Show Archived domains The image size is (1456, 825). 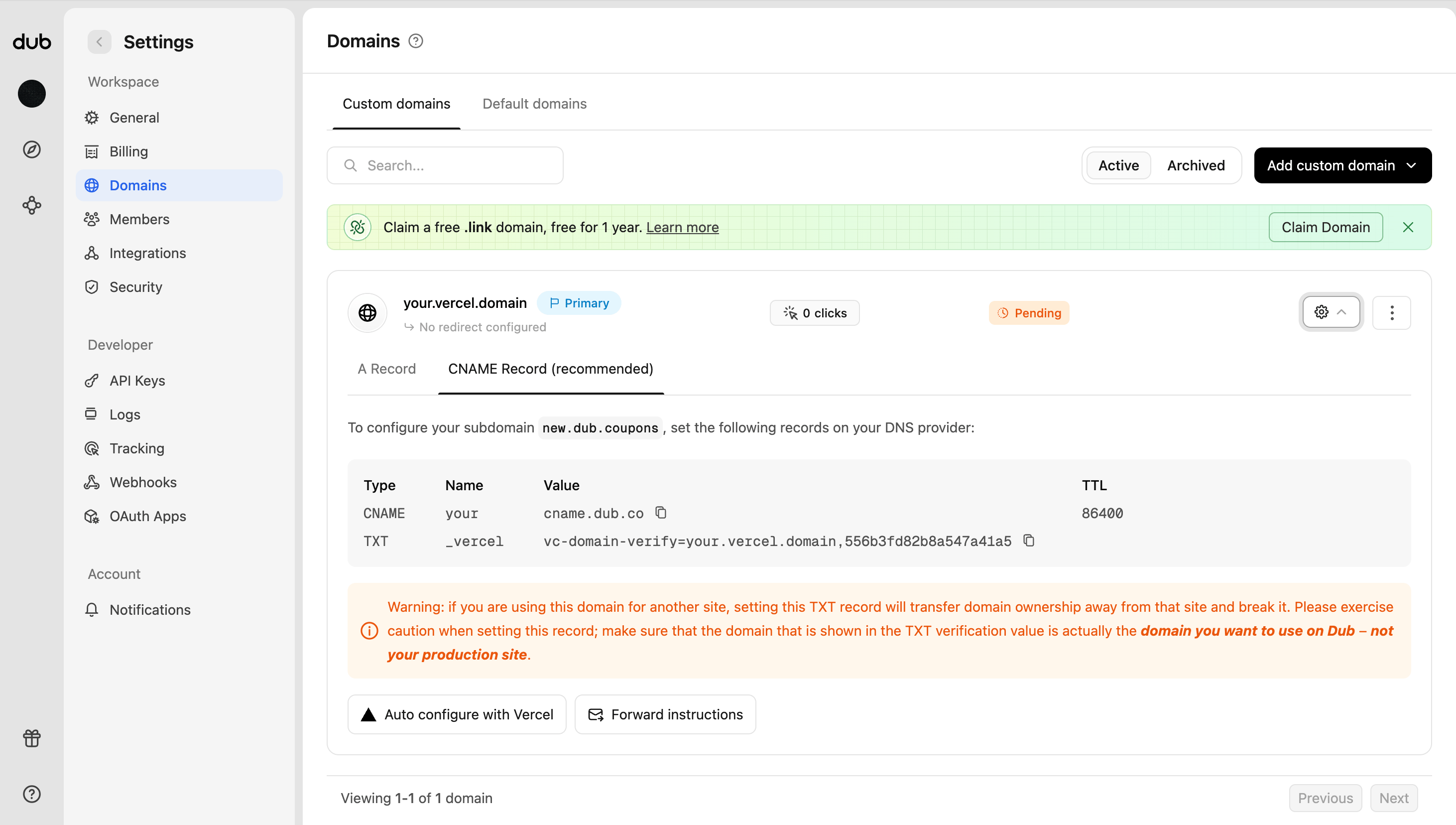pyautogui.click(x=1196, y=165)
